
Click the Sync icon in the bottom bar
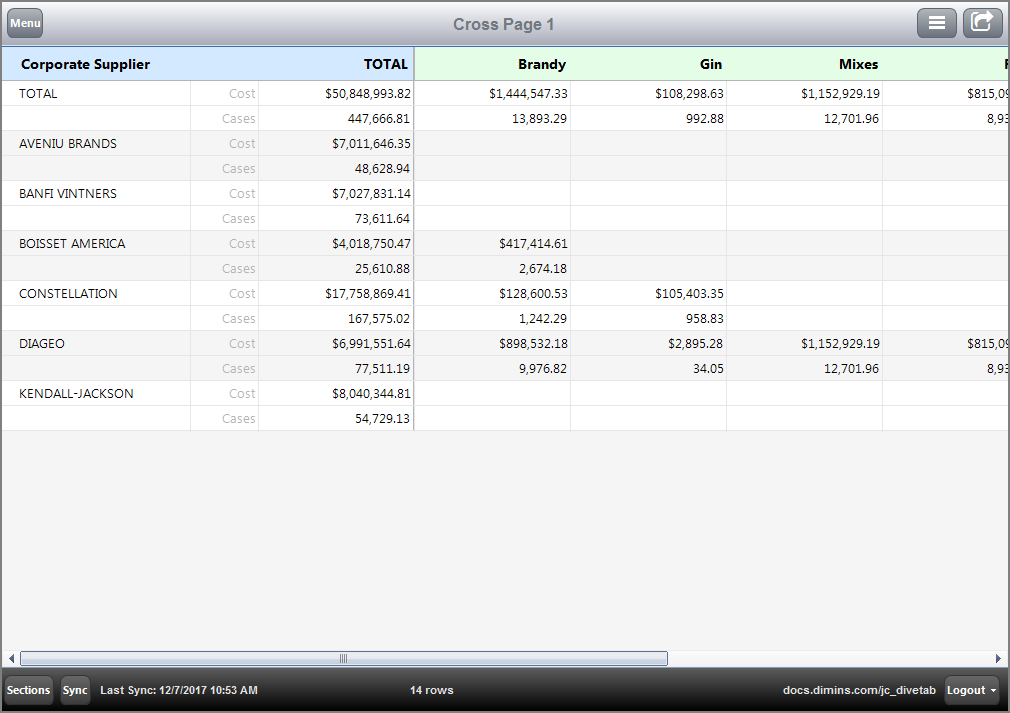pyautogui.click(x=75, y=690)
